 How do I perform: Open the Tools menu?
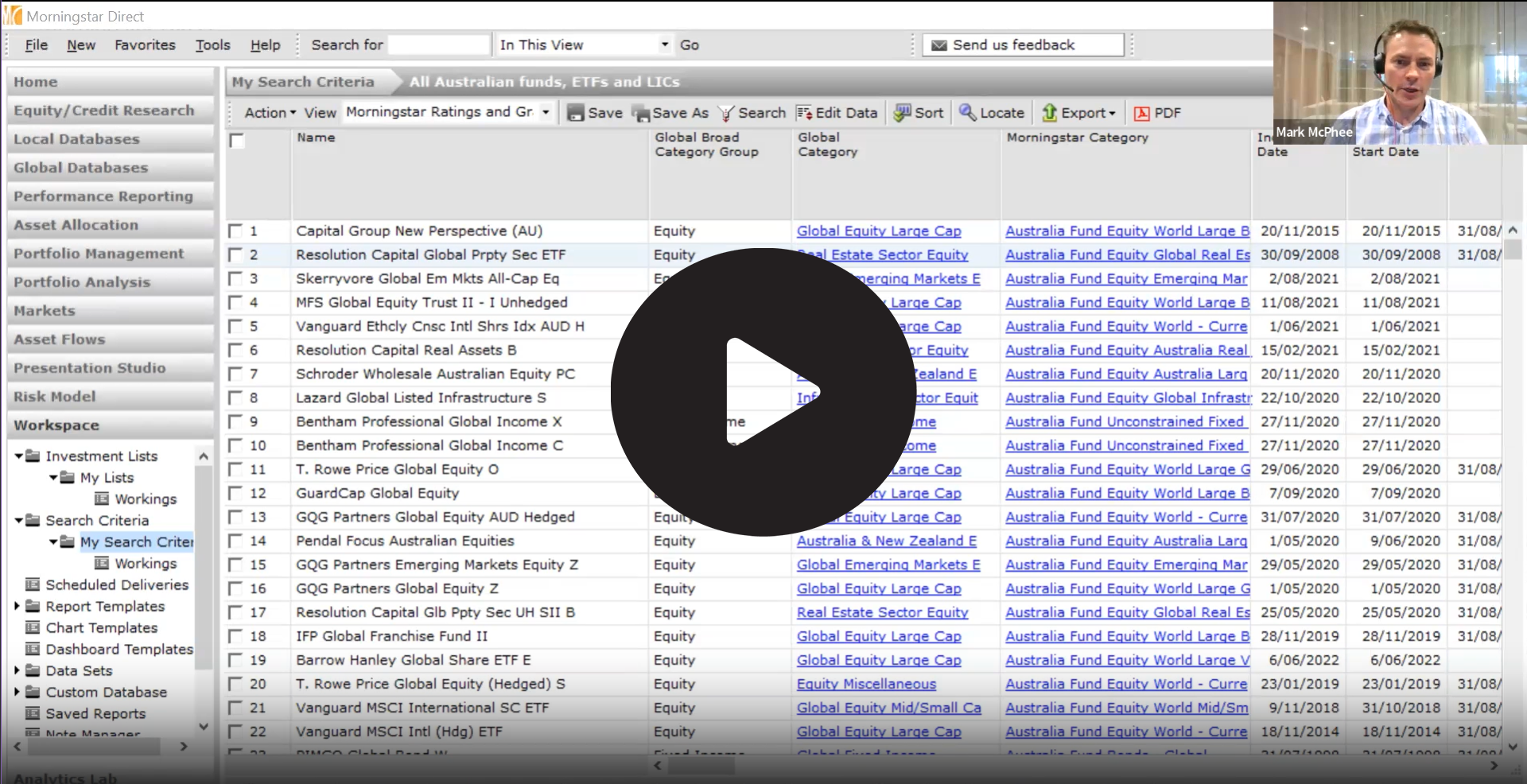coord(212,45)
